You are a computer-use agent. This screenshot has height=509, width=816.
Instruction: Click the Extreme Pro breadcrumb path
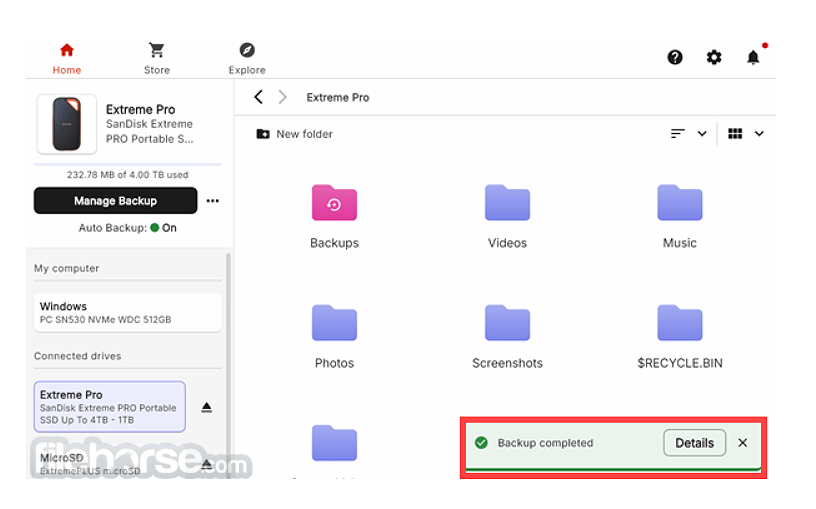[x=338, y=98]
